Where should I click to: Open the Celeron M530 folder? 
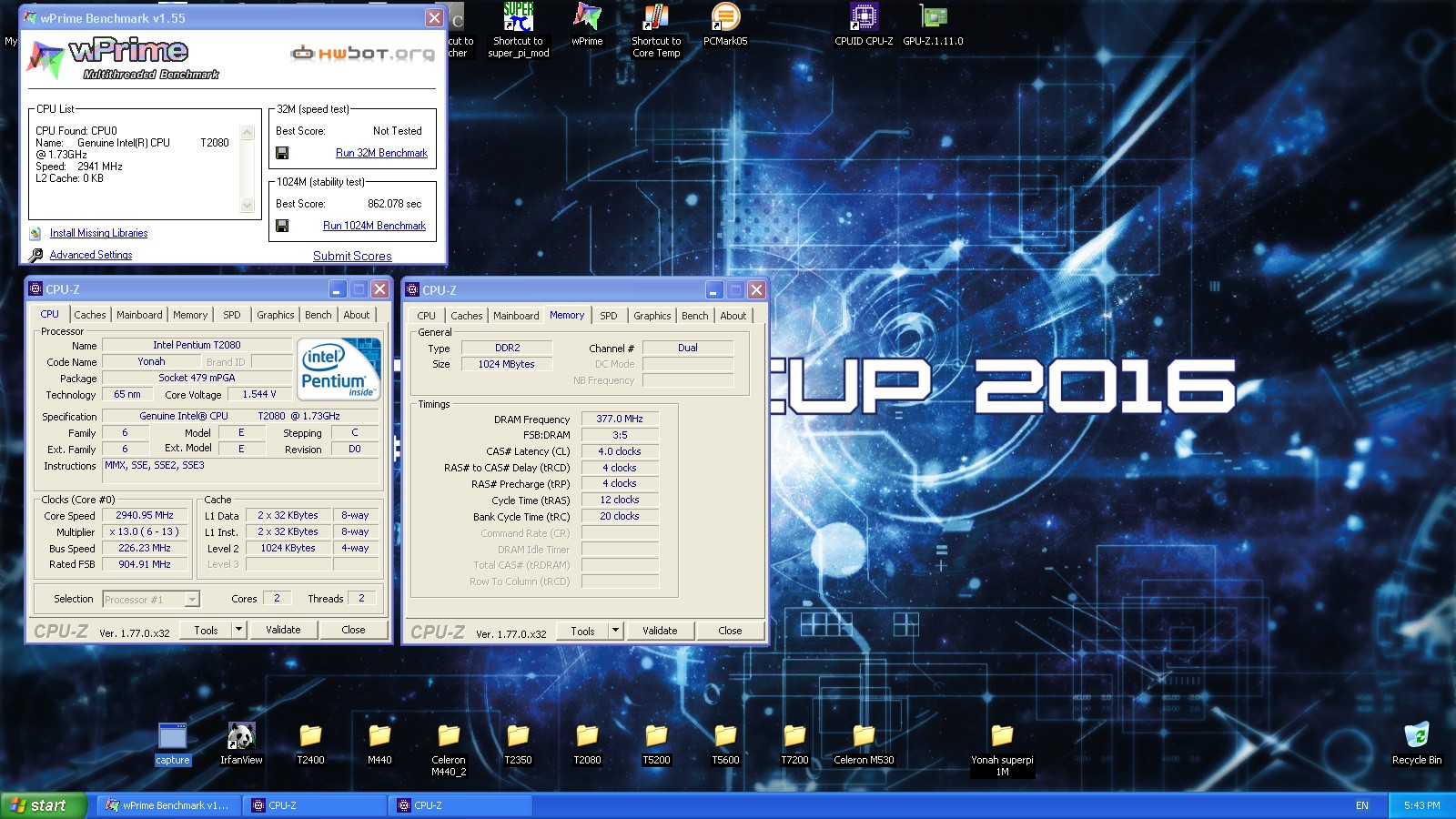864,737
